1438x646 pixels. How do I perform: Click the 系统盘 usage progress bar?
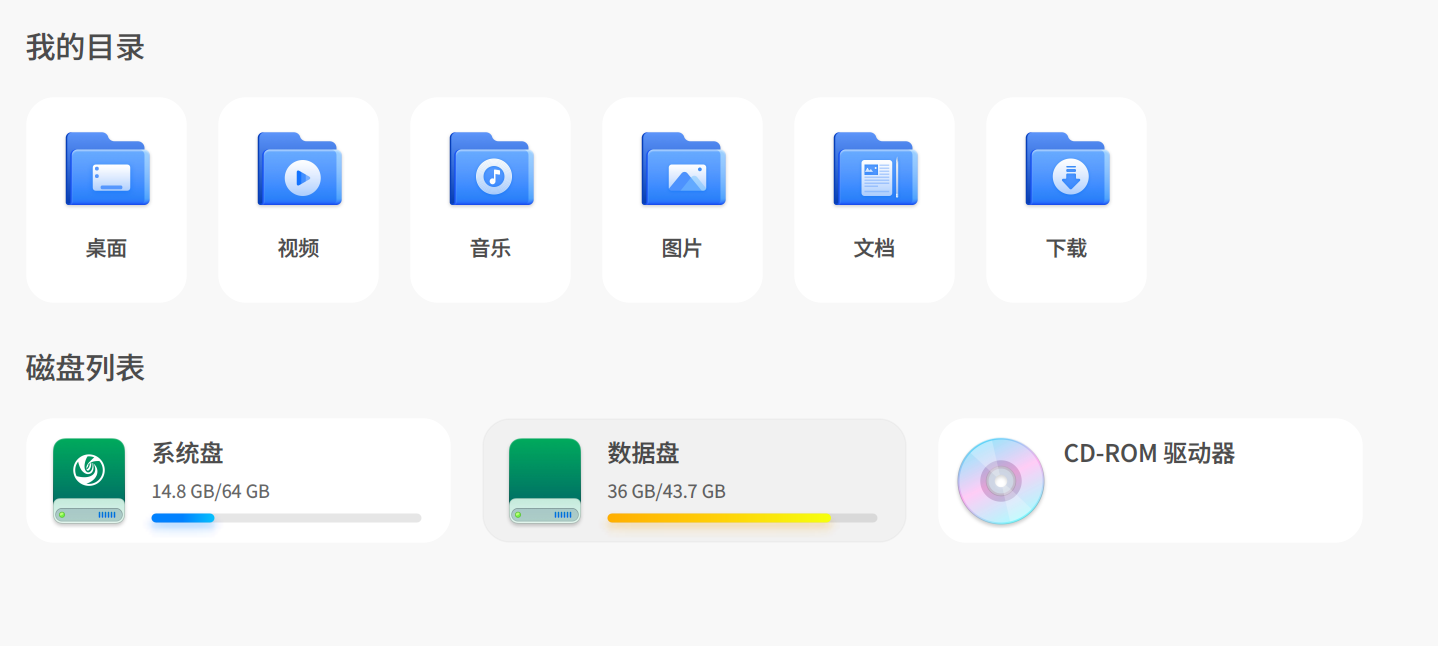click(285, 517)
